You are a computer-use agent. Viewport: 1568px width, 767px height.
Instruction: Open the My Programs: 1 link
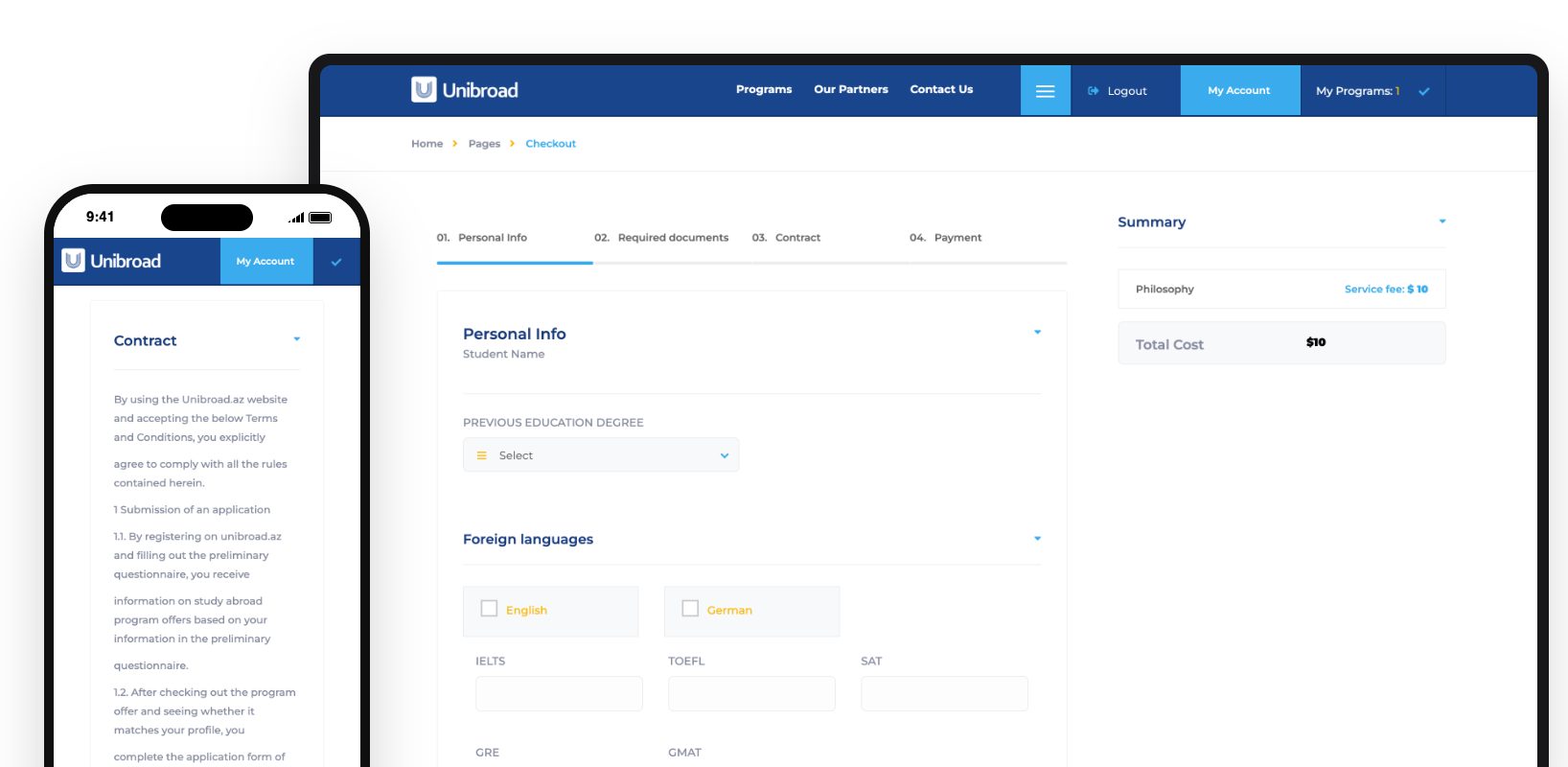1357,91
